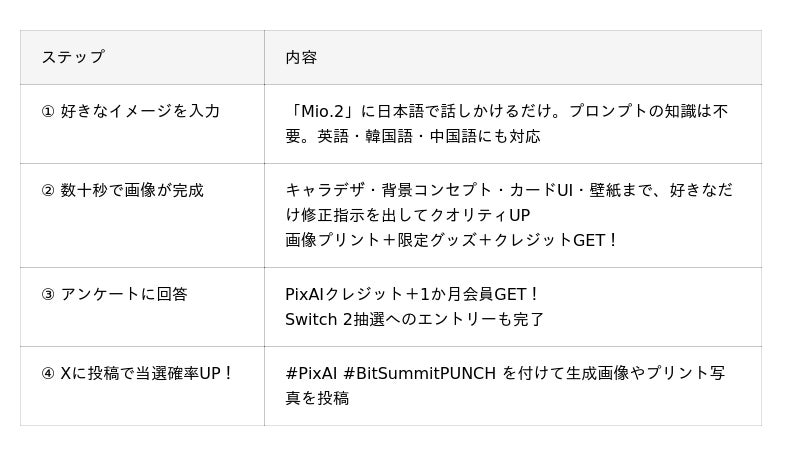800x456 pixels.
Task: Click the 英語・韓国語・中国語にも対応 line
Action: coord(429,136)
